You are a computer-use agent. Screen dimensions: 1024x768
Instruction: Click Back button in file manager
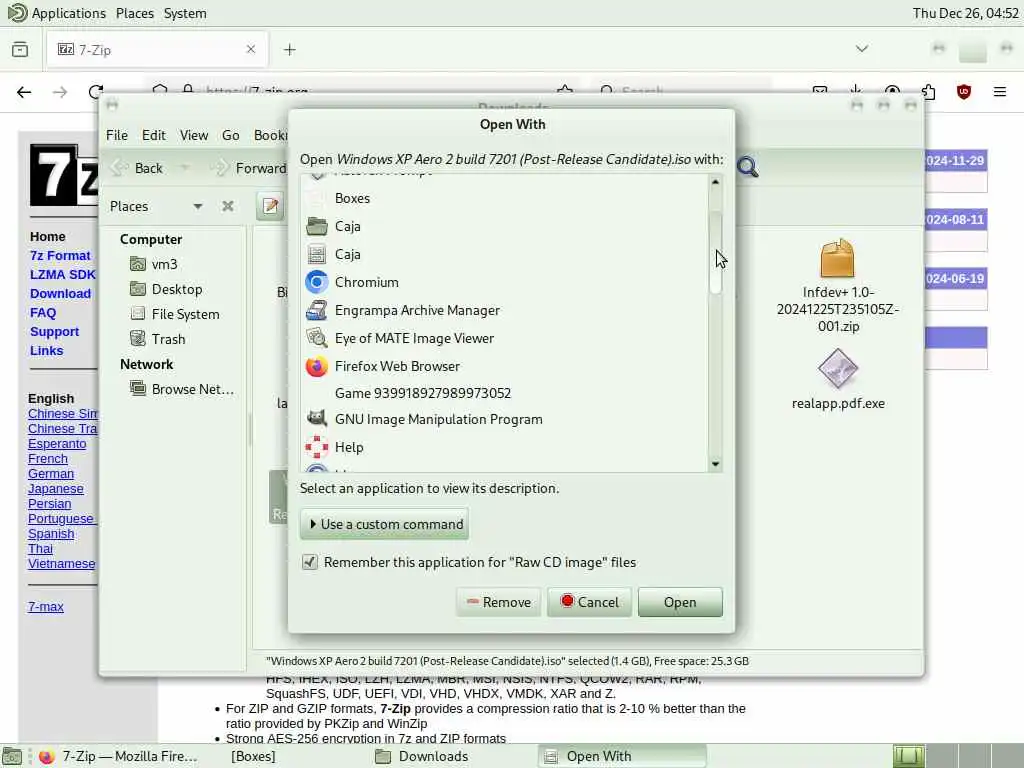(x=137, y=168)
